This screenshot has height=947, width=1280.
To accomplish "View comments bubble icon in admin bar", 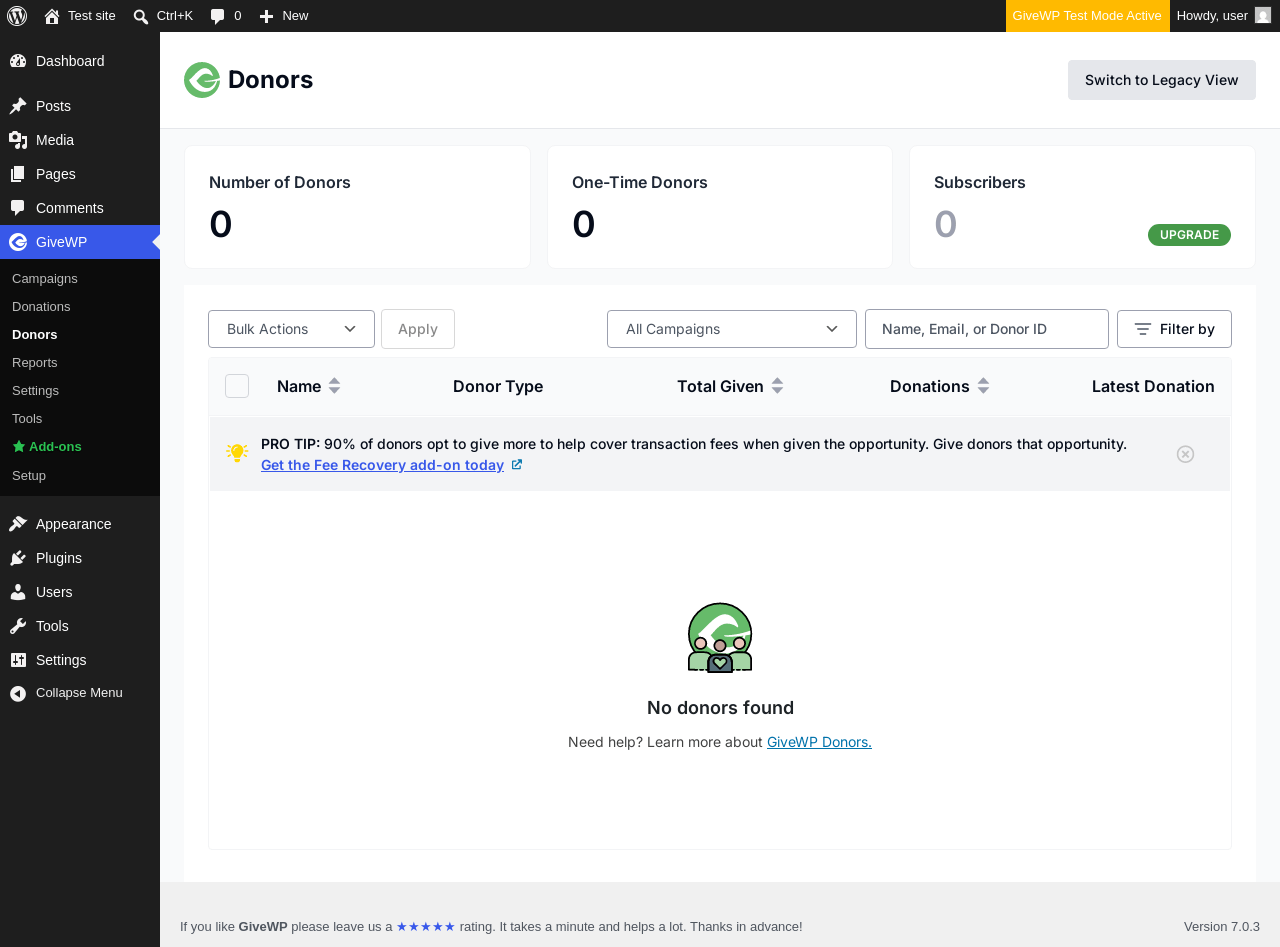I will (x=218, y=16).
